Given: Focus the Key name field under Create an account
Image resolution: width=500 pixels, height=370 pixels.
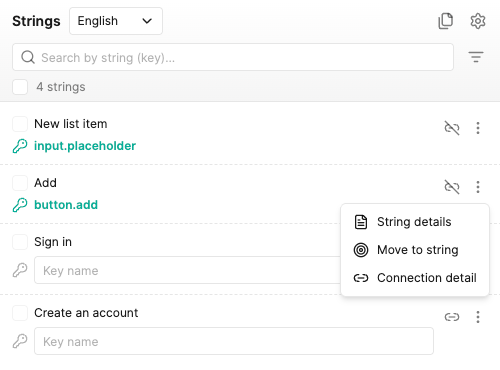Looking at the screenshot, I should tap(234, 341).
